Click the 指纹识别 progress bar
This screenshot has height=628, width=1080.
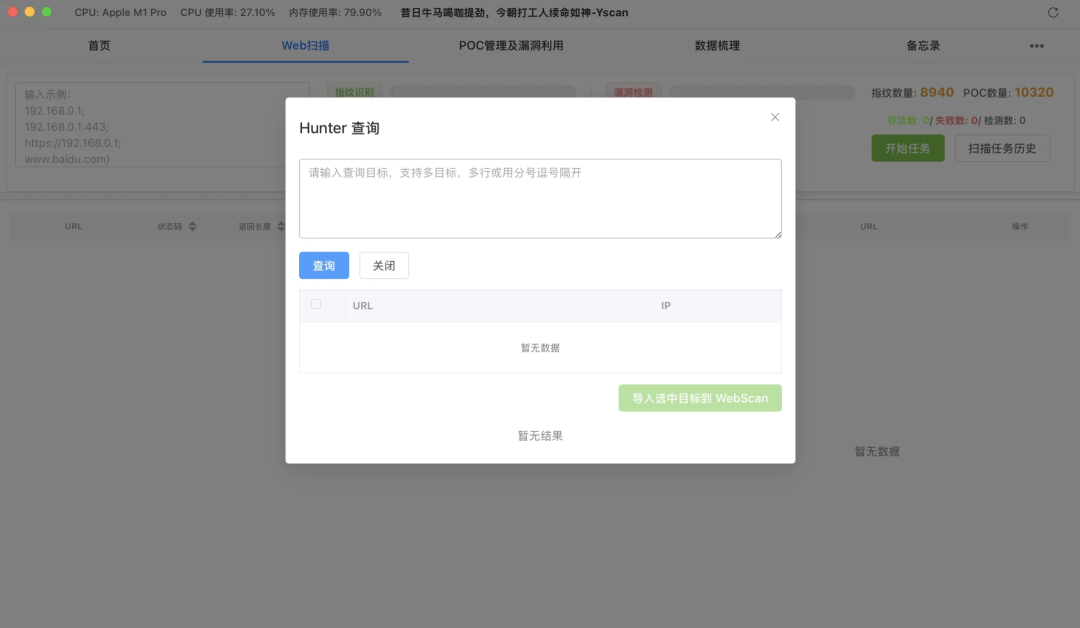pos(483,92)
